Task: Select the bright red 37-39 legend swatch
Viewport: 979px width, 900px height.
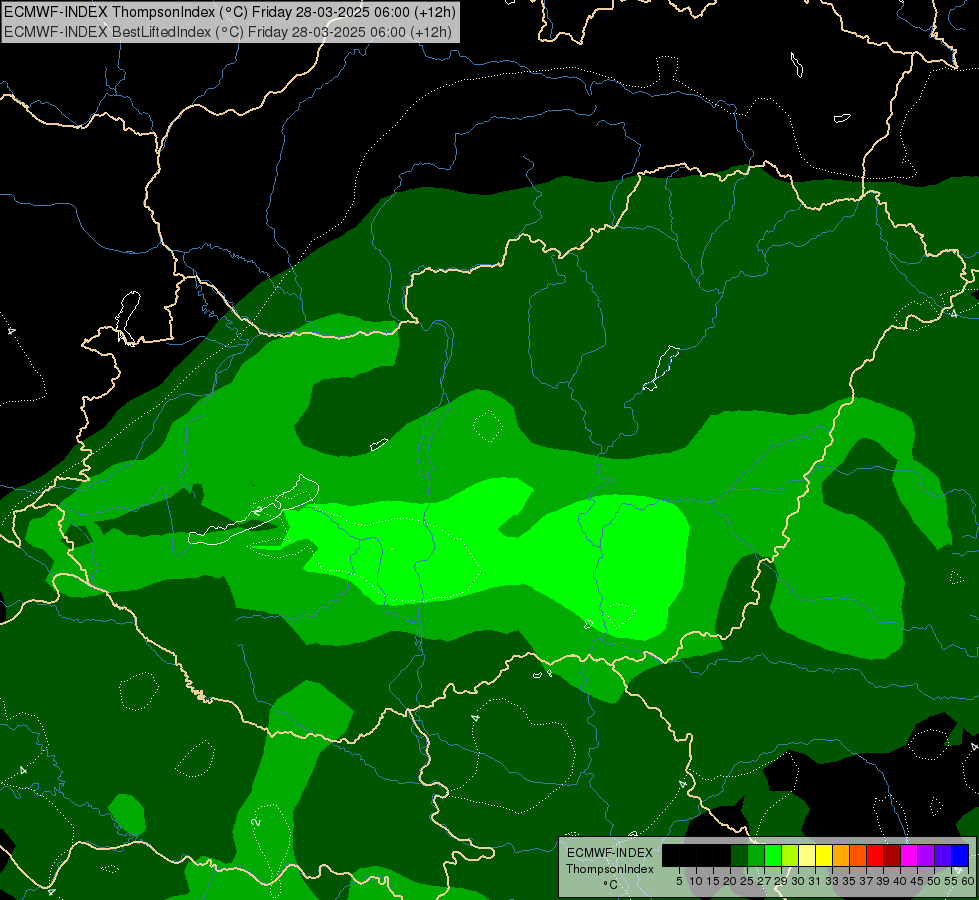Action: tap(875, 855)
